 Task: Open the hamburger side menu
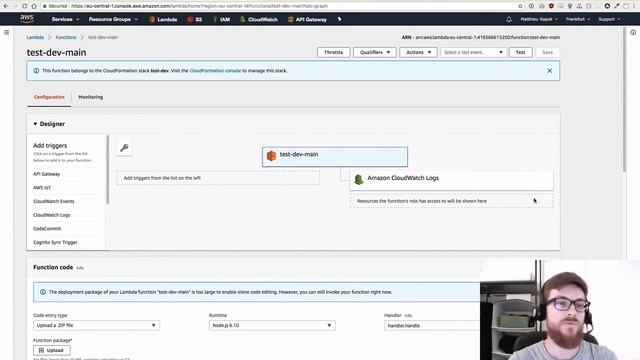pos(7,32)
